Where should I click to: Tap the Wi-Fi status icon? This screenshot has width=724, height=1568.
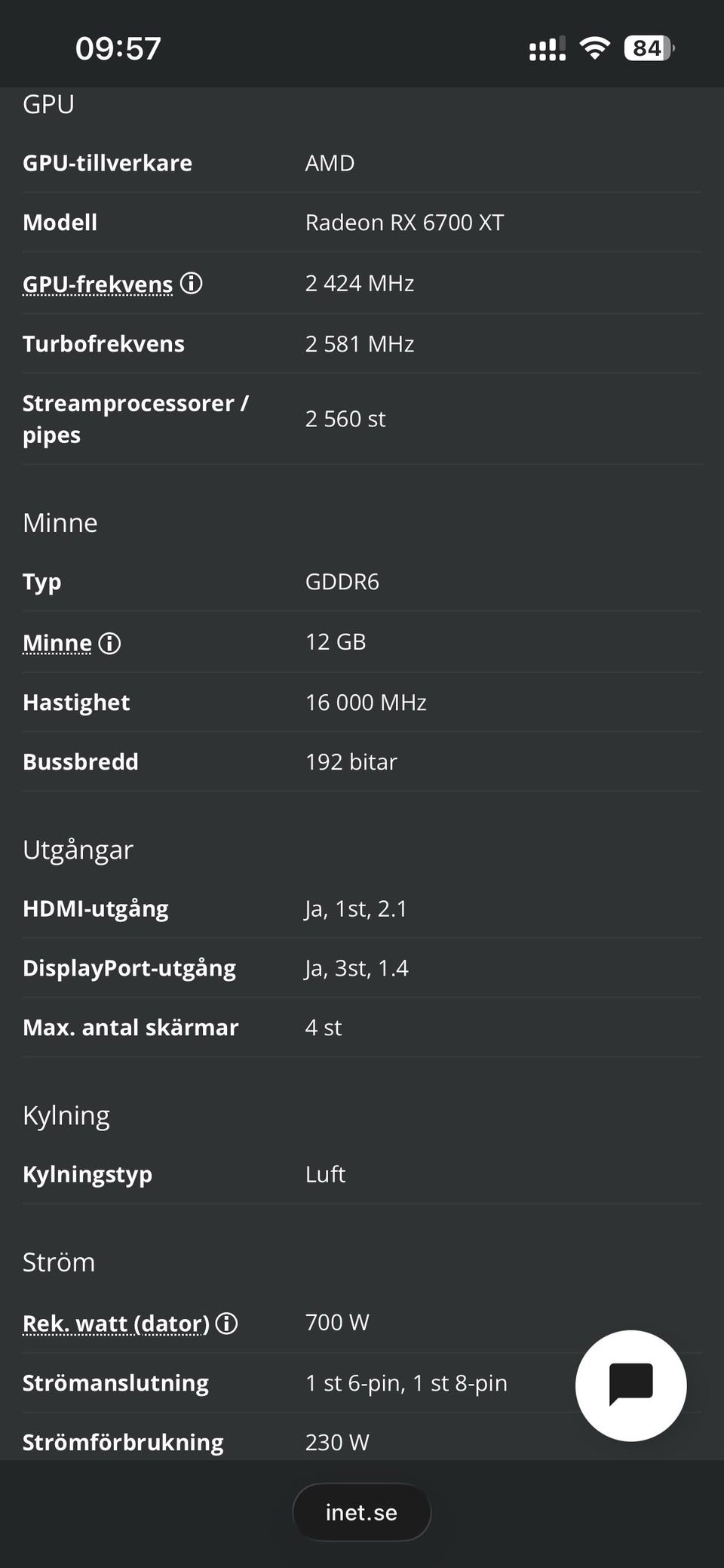coord(594,49)
